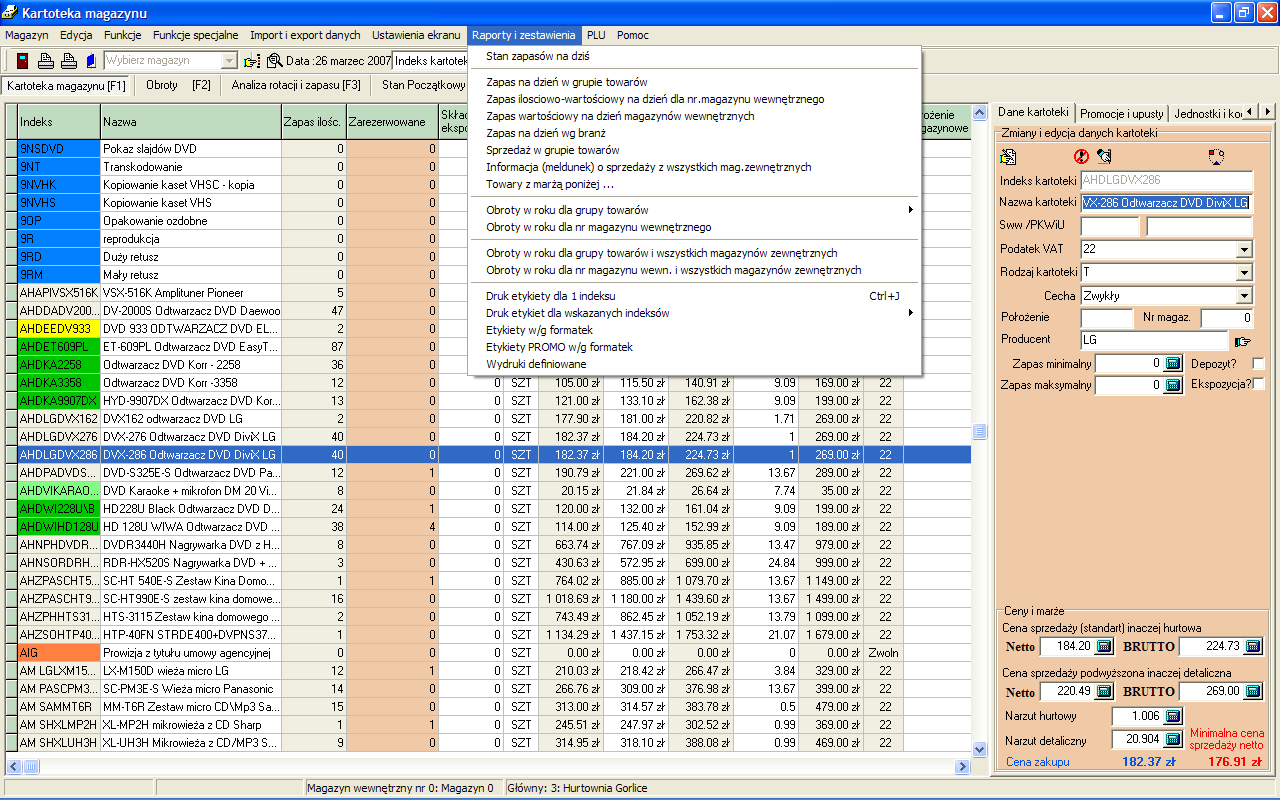The height and width of the screenshot is (800, 1280).
Task: Open calculator next to BRUTTO 269.00
Action: pos(1252,691)
